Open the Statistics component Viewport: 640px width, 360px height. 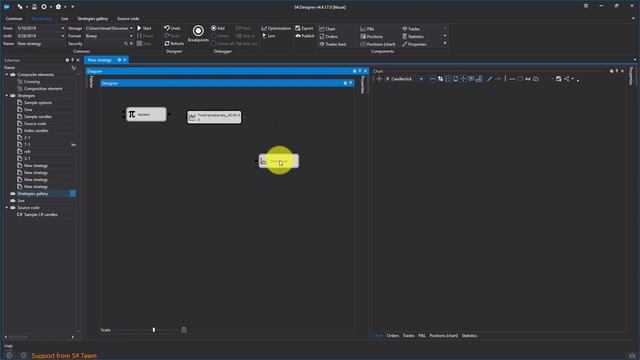pyautogui.click(x=413, y=36)
